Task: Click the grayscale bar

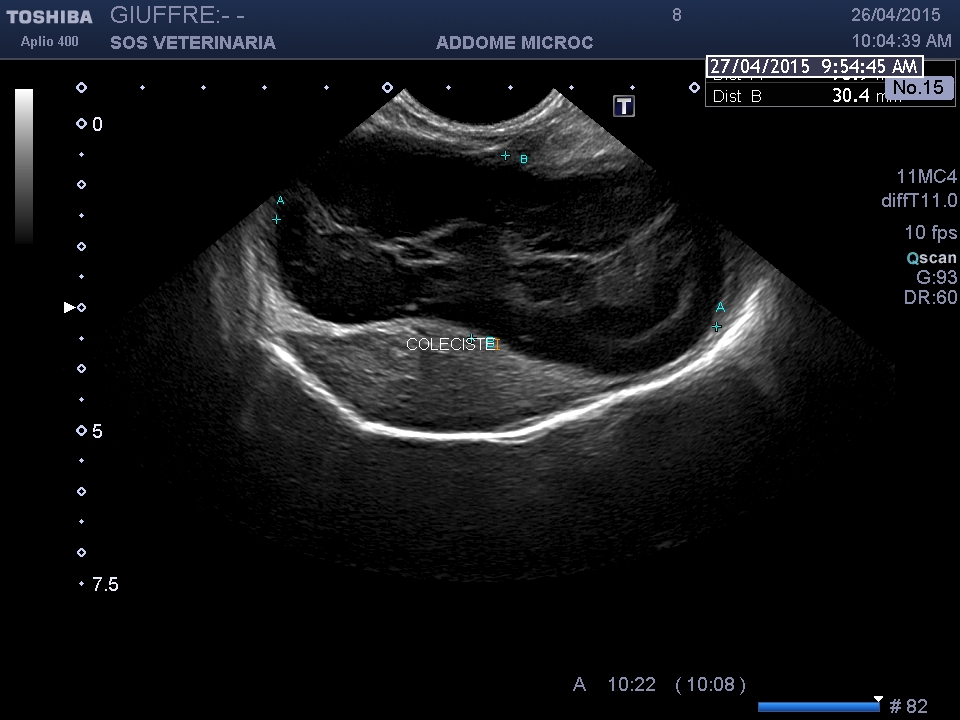Action: pos(24,166)
